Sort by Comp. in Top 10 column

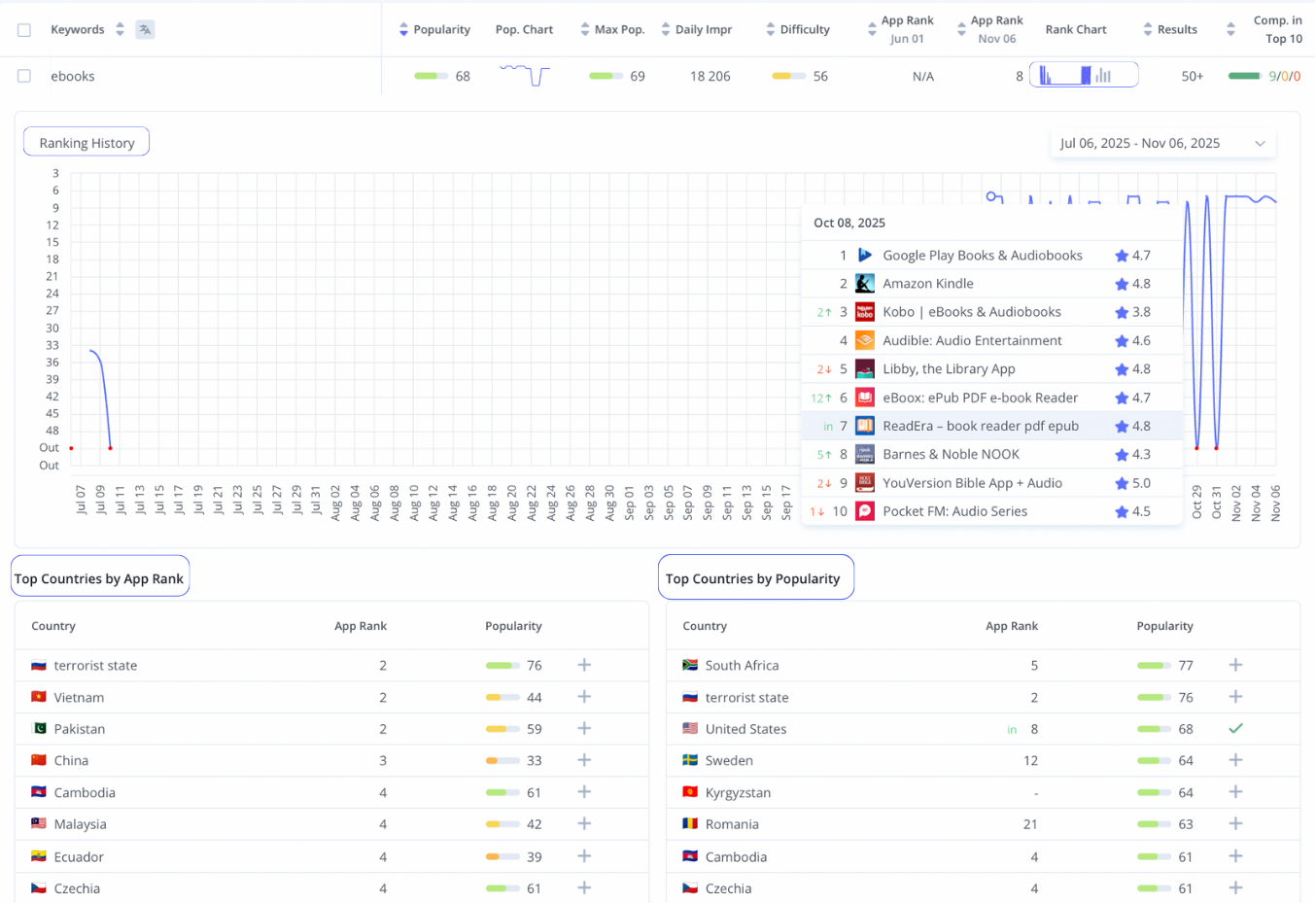(x=1230, y=30)
